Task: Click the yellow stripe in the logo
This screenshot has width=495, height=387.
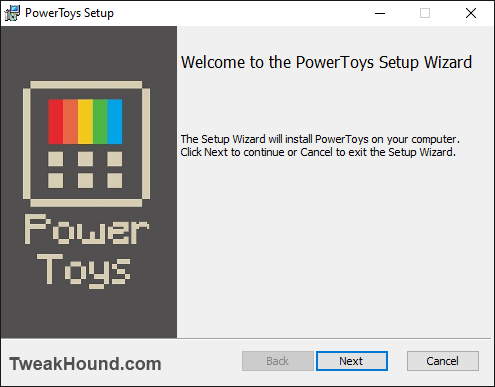Action: tap(85, 122)
